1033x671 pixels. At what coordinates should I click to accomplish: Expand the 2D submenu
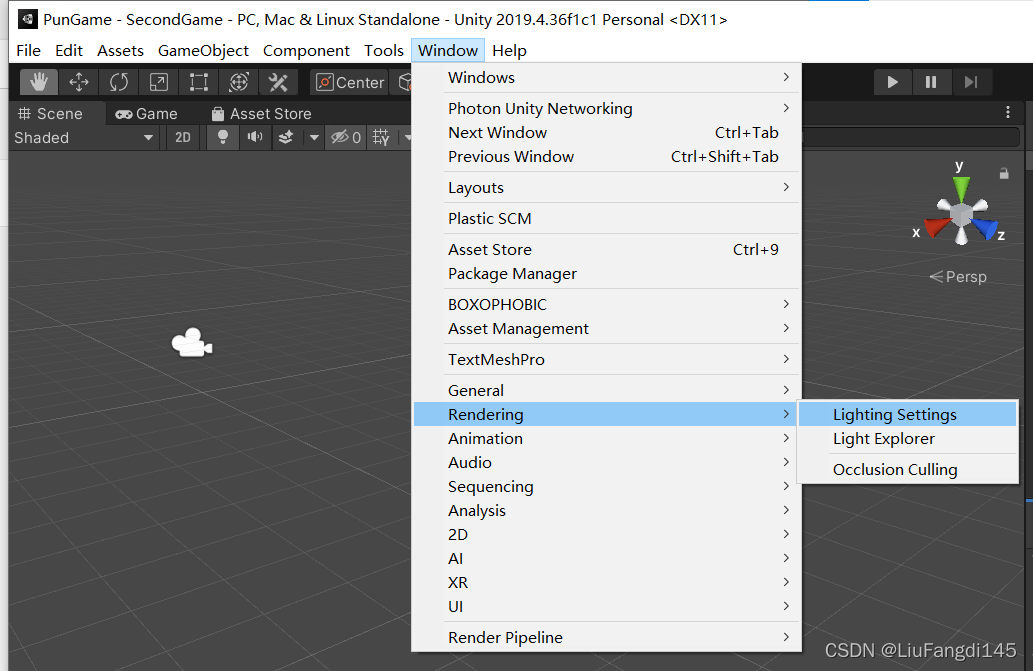[x=607, y=535]
